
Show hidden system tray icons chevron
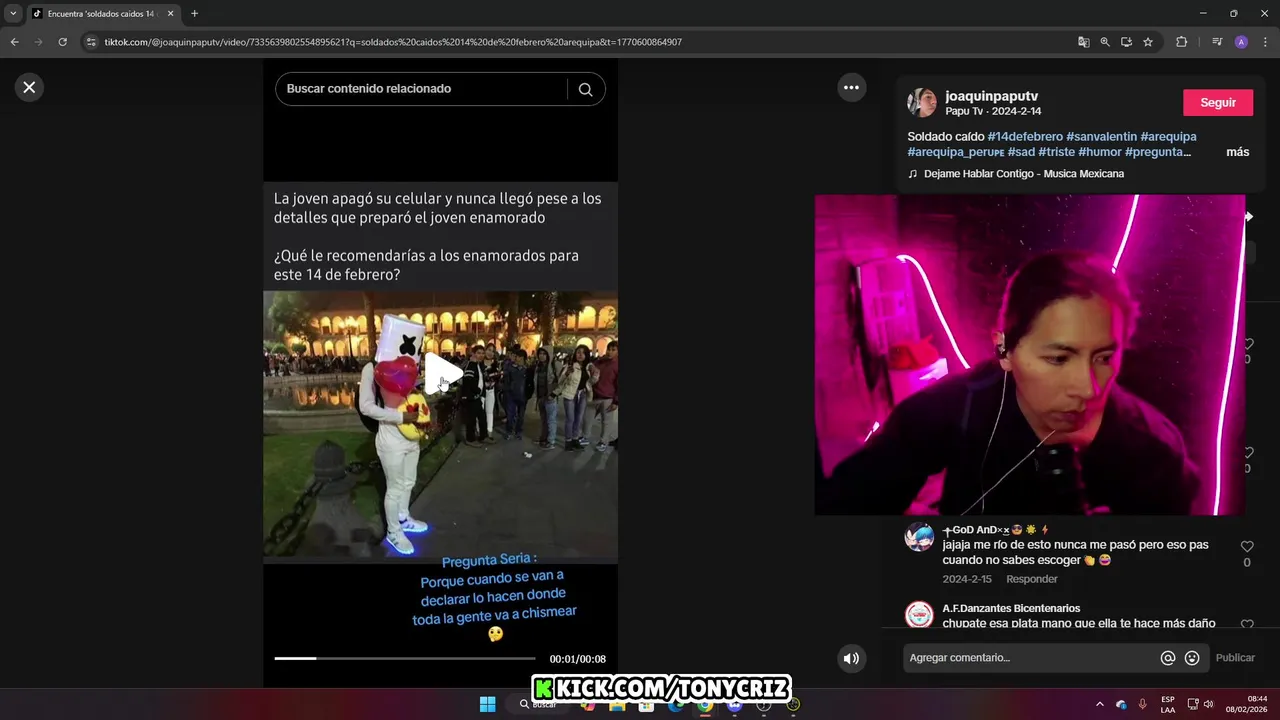coord(1100,704)
